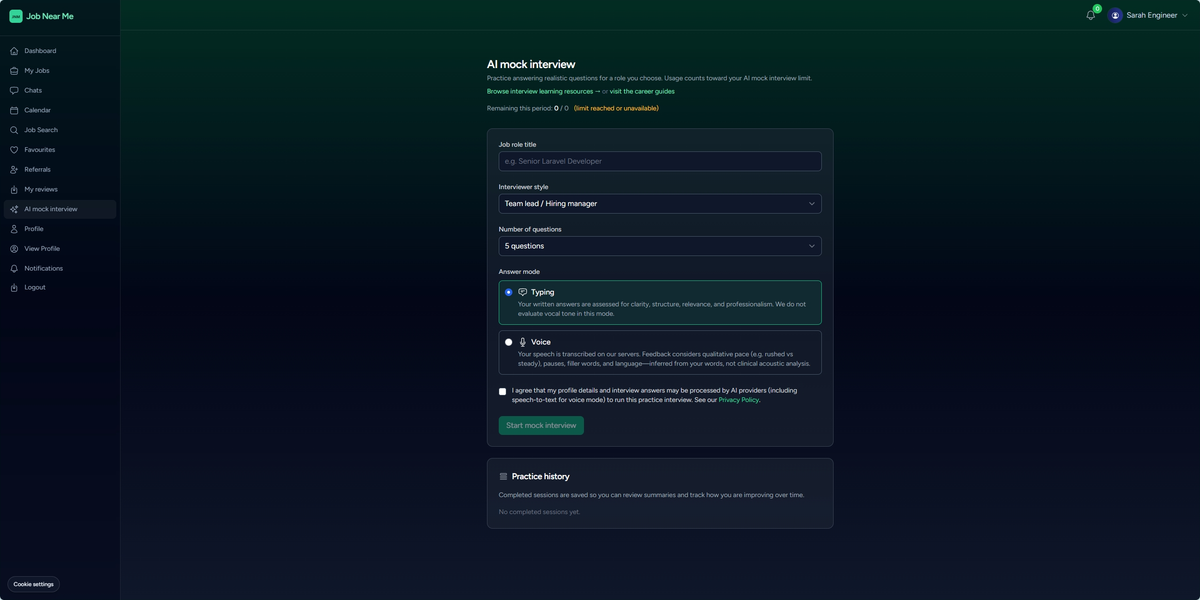Expand the Sarah Engineer account menu
Image resolution: width=1200 pixels, height=600 pixels.
[1149, 15]
